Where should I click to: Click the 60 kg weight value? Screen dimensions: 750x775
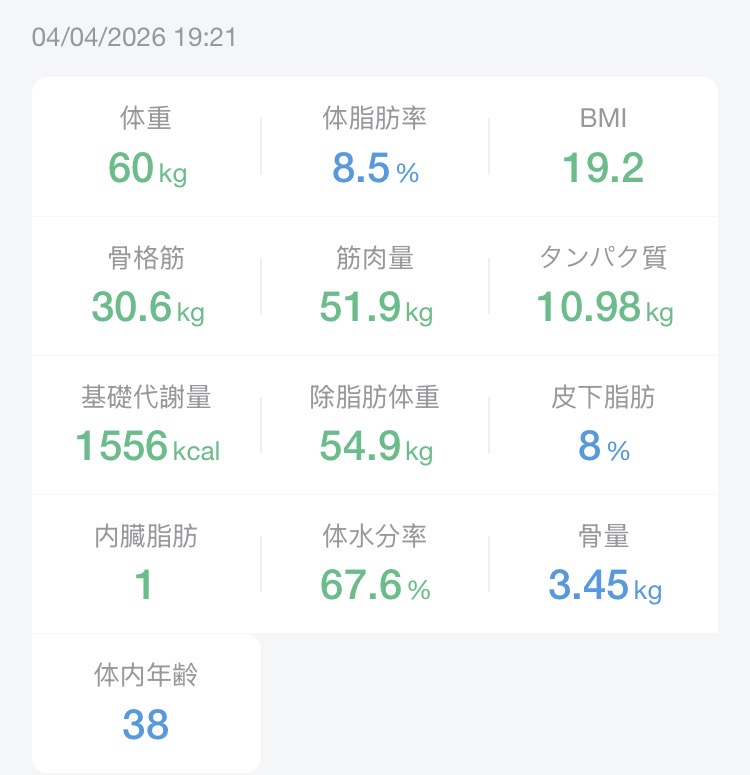[147, 170]
